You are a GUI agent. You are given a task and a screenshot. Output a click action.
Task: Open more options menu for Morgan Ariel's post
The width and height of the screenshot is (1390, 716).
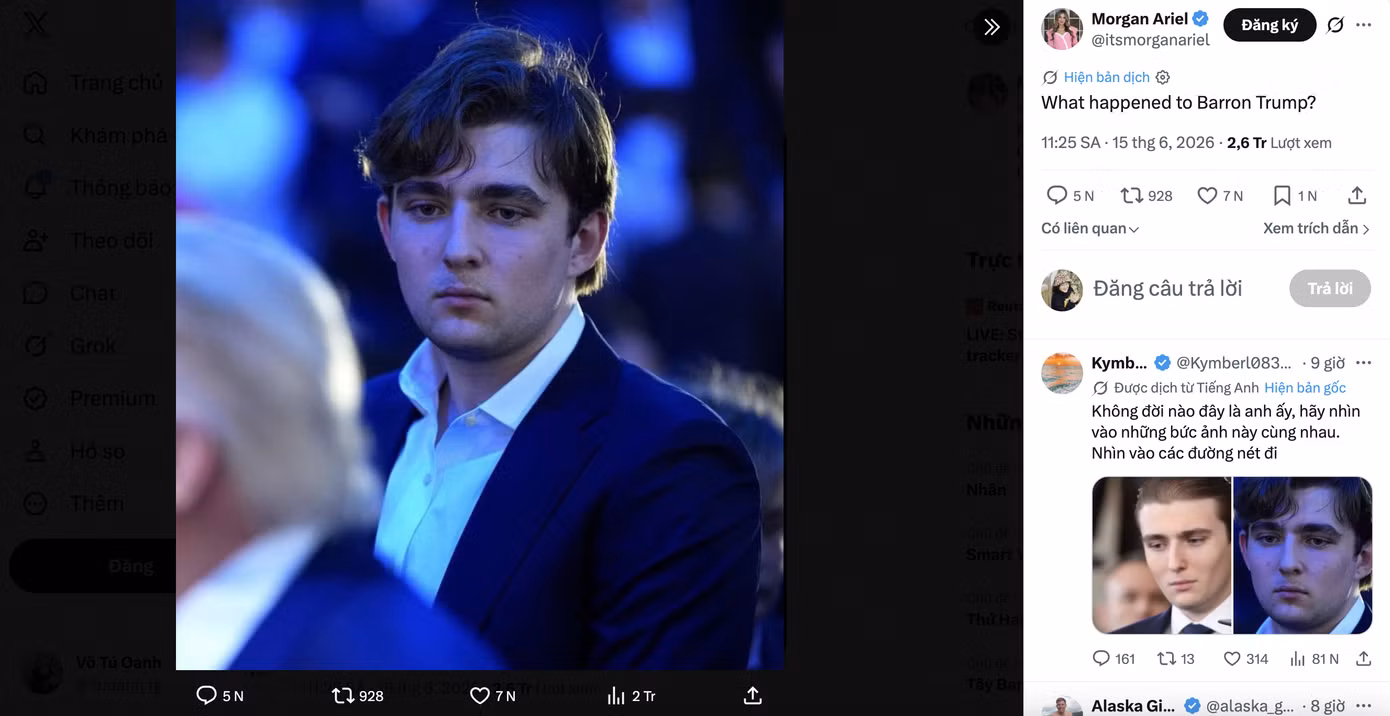point(1364,25)
